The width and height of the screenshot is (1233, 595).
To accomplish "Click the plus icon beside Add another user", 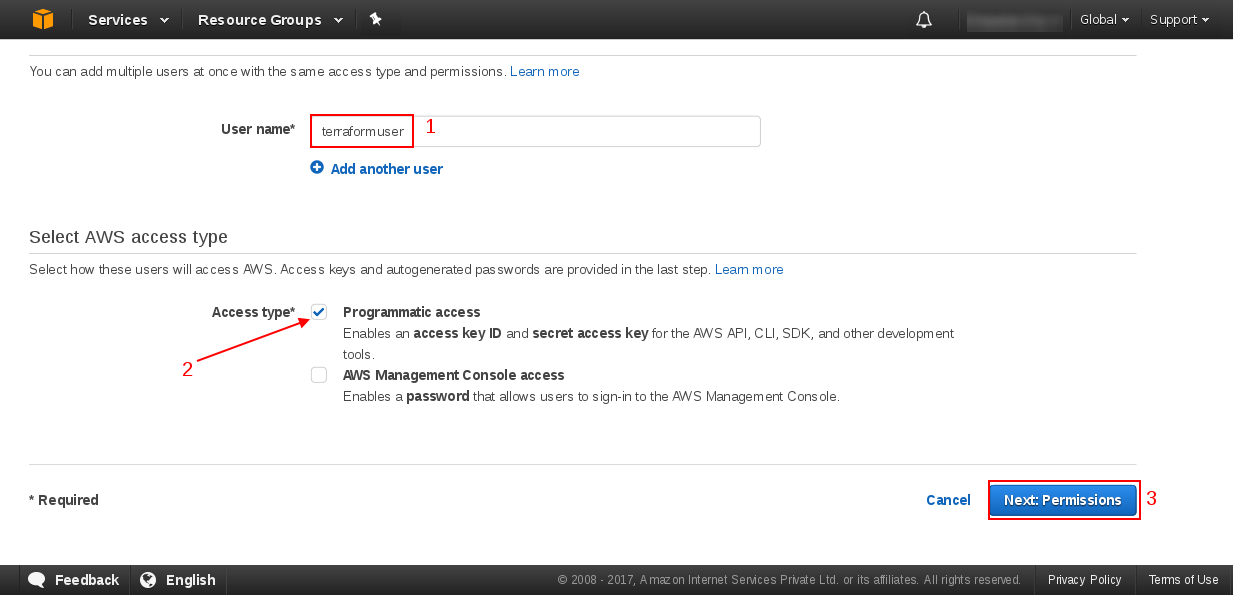I will [317, 168].
